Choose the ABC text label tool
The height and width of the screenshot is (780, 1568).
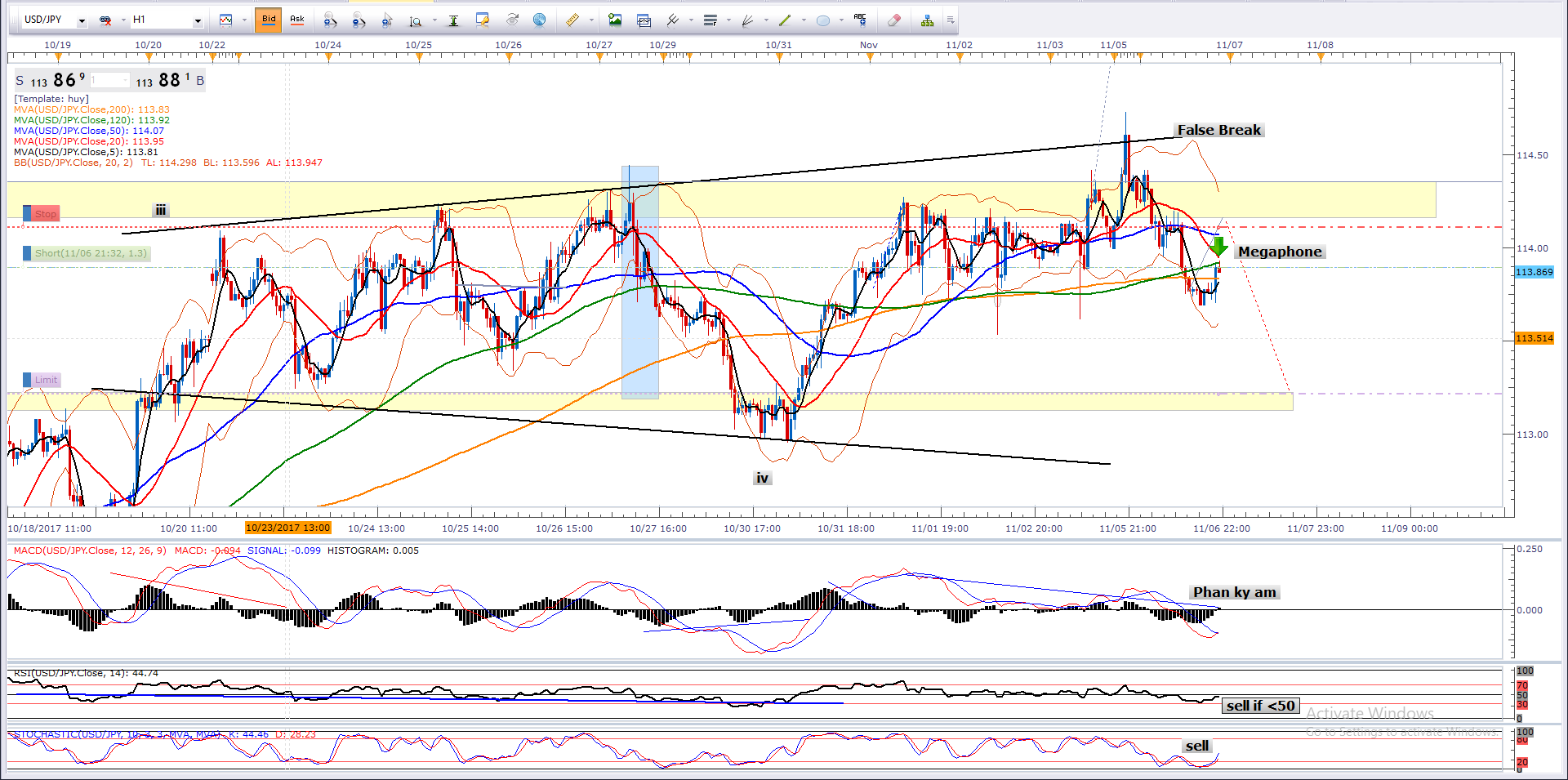[860, 20]
